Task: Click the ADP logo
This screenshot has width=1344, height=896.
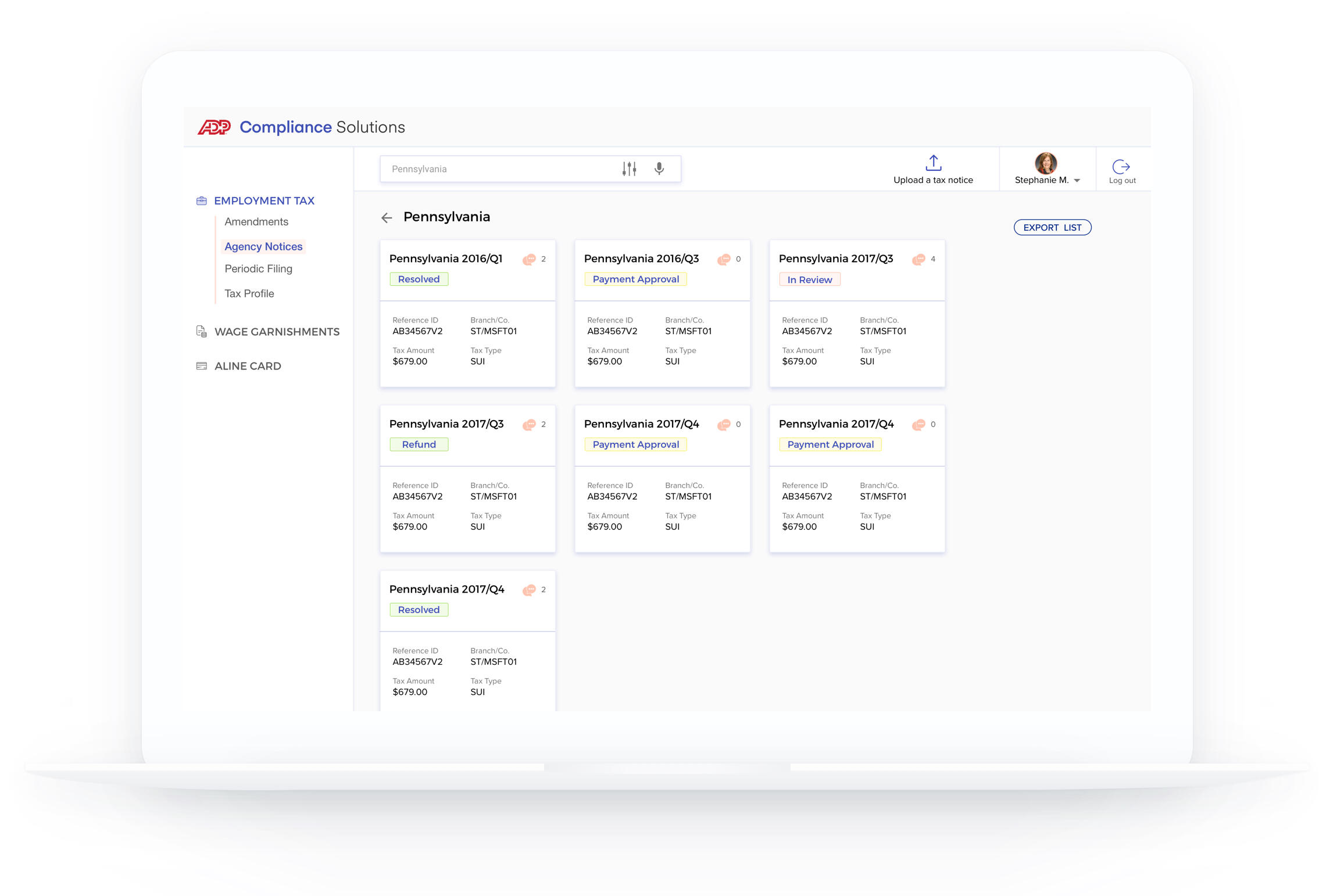Action: click(x=215, y=127)
